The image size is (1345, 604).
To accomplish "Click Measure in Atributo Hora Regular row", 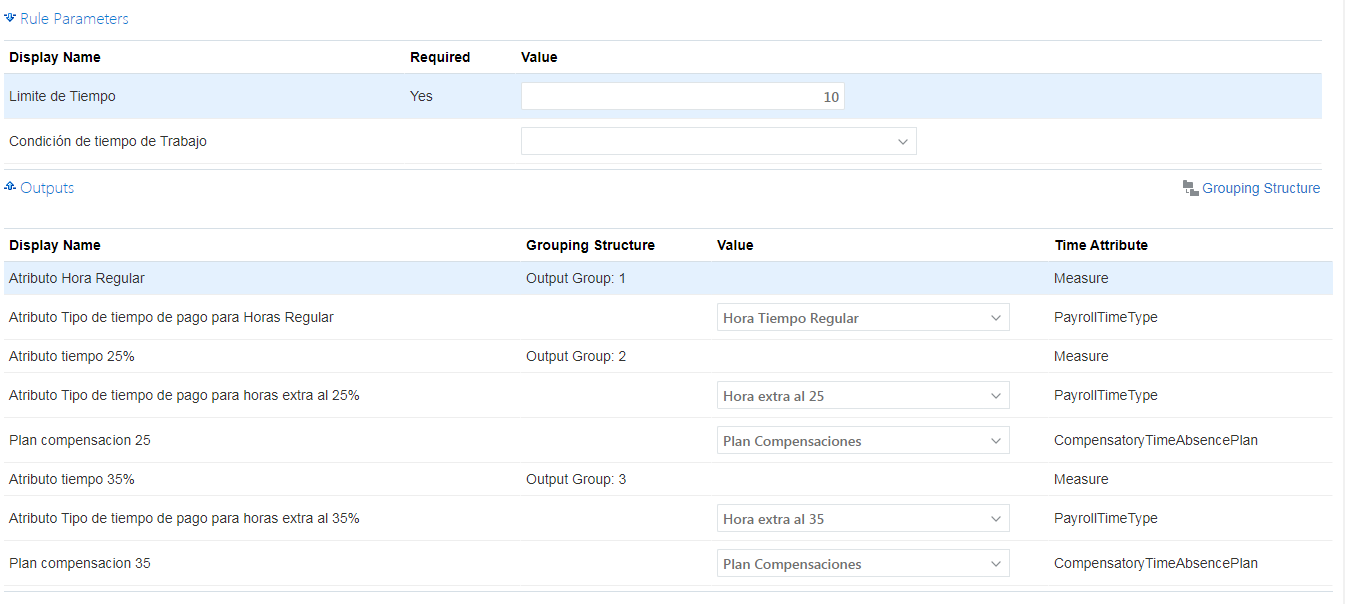I will click(1081, 278).
